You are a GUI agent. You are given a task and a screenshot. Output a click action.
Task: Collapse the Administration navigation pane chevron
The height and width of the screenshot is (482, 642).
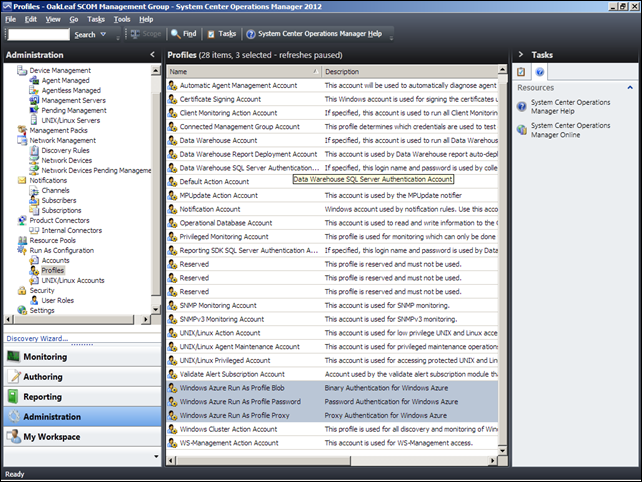click(153, 54)
